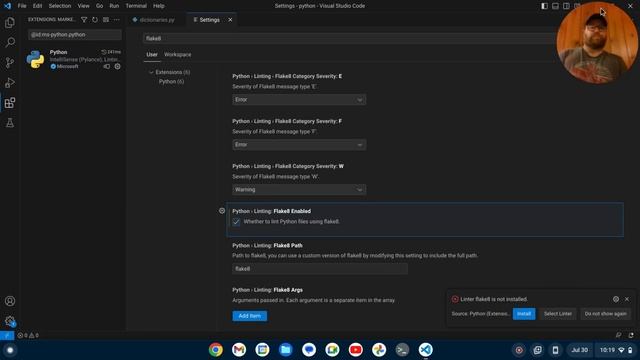The width and height of the screenshot is (640, 360).
Task: Toggle panel layout icon in title bar
Action: pos(556,6)
